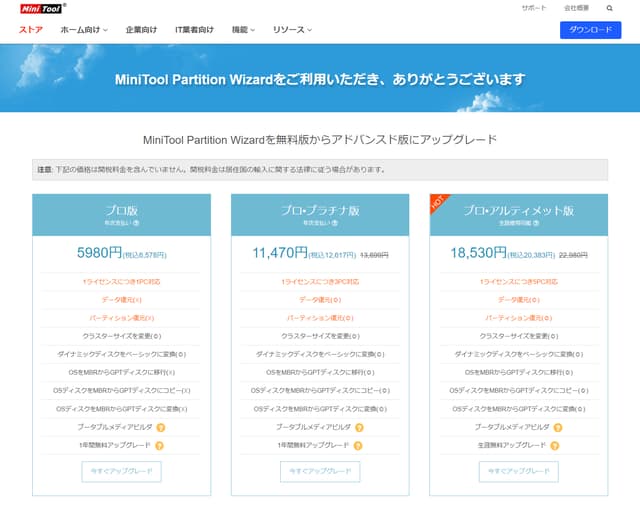Click the struck-through price in プロ・プラチナ版 card

374,255
